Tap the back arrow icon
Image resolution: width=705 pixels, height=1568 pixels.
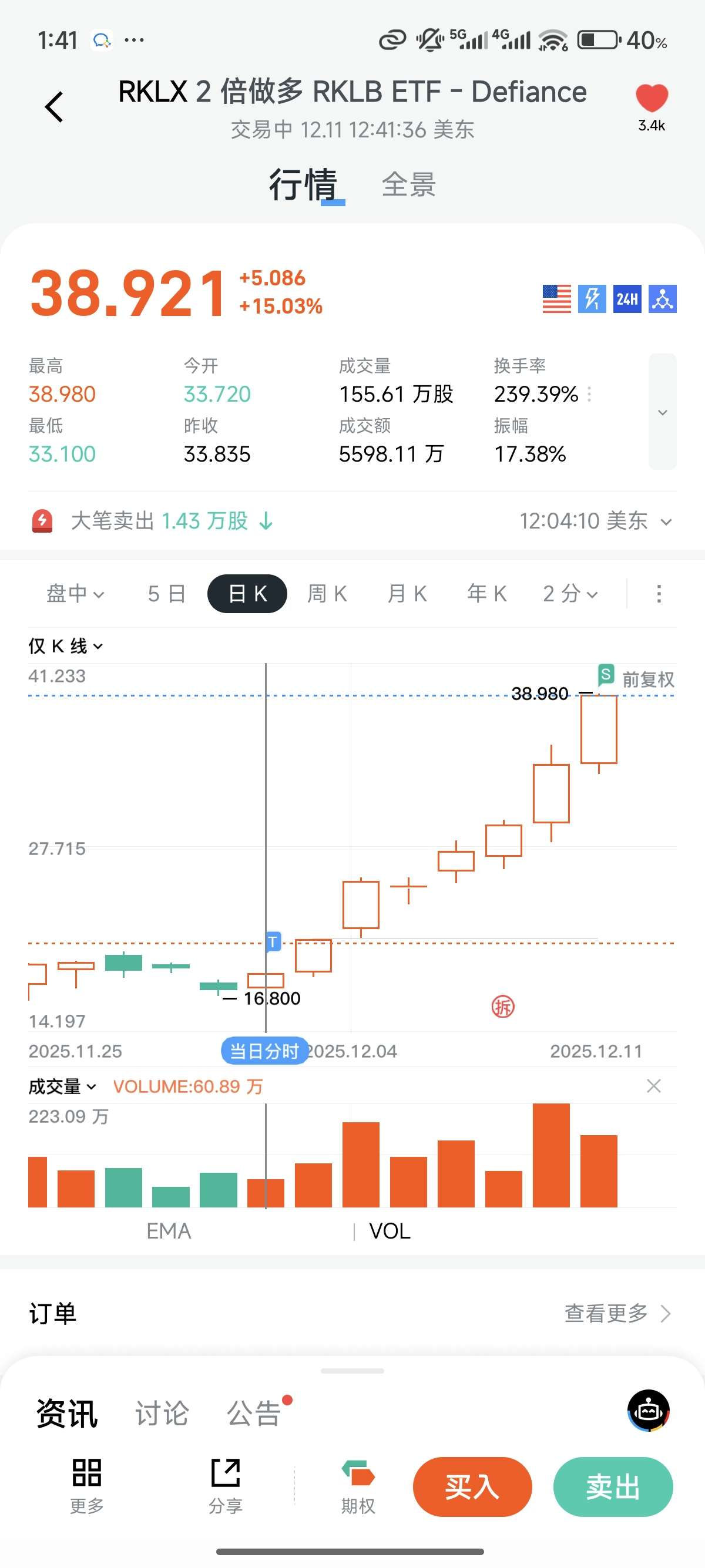click(x=54, y=107)
